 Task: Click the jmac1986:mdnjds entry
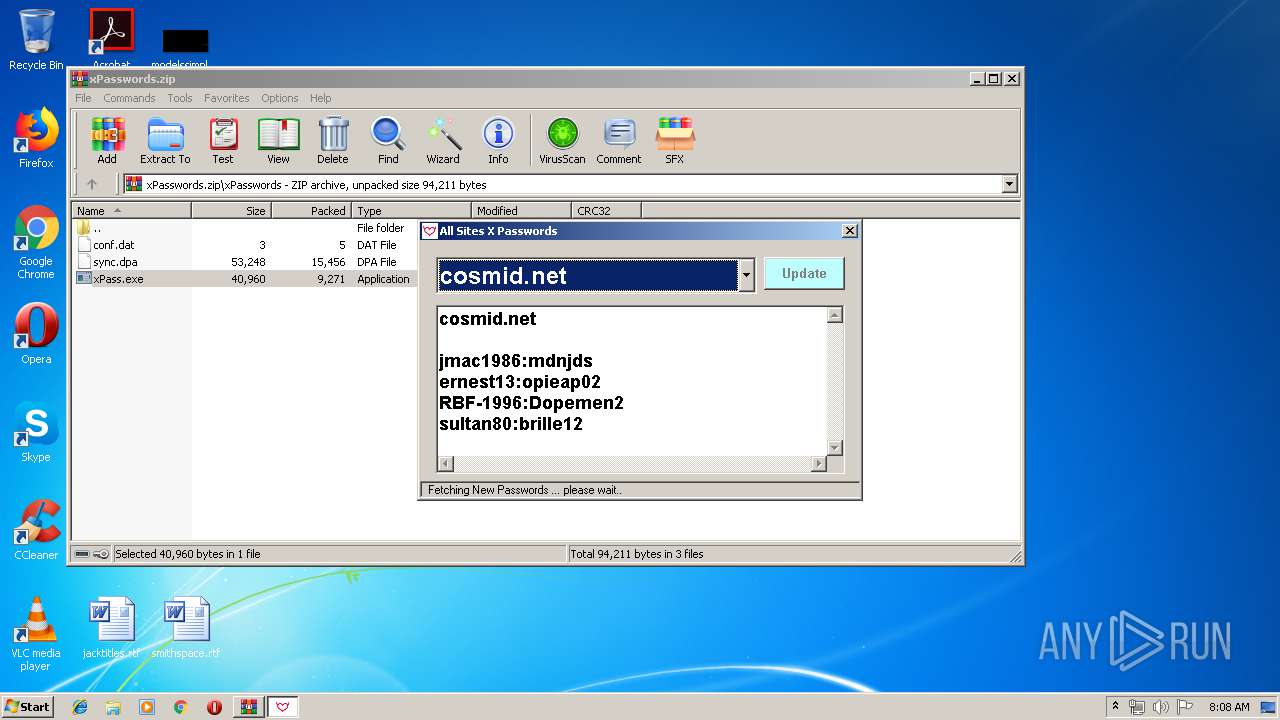coord(516,361)
